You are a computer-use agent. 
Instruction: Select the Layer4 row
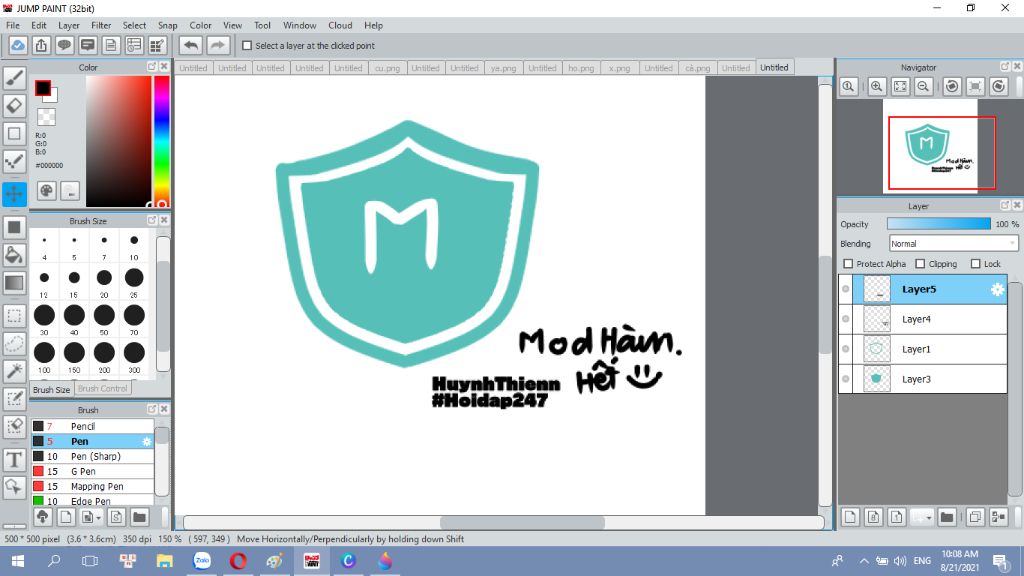pos(923,319)
